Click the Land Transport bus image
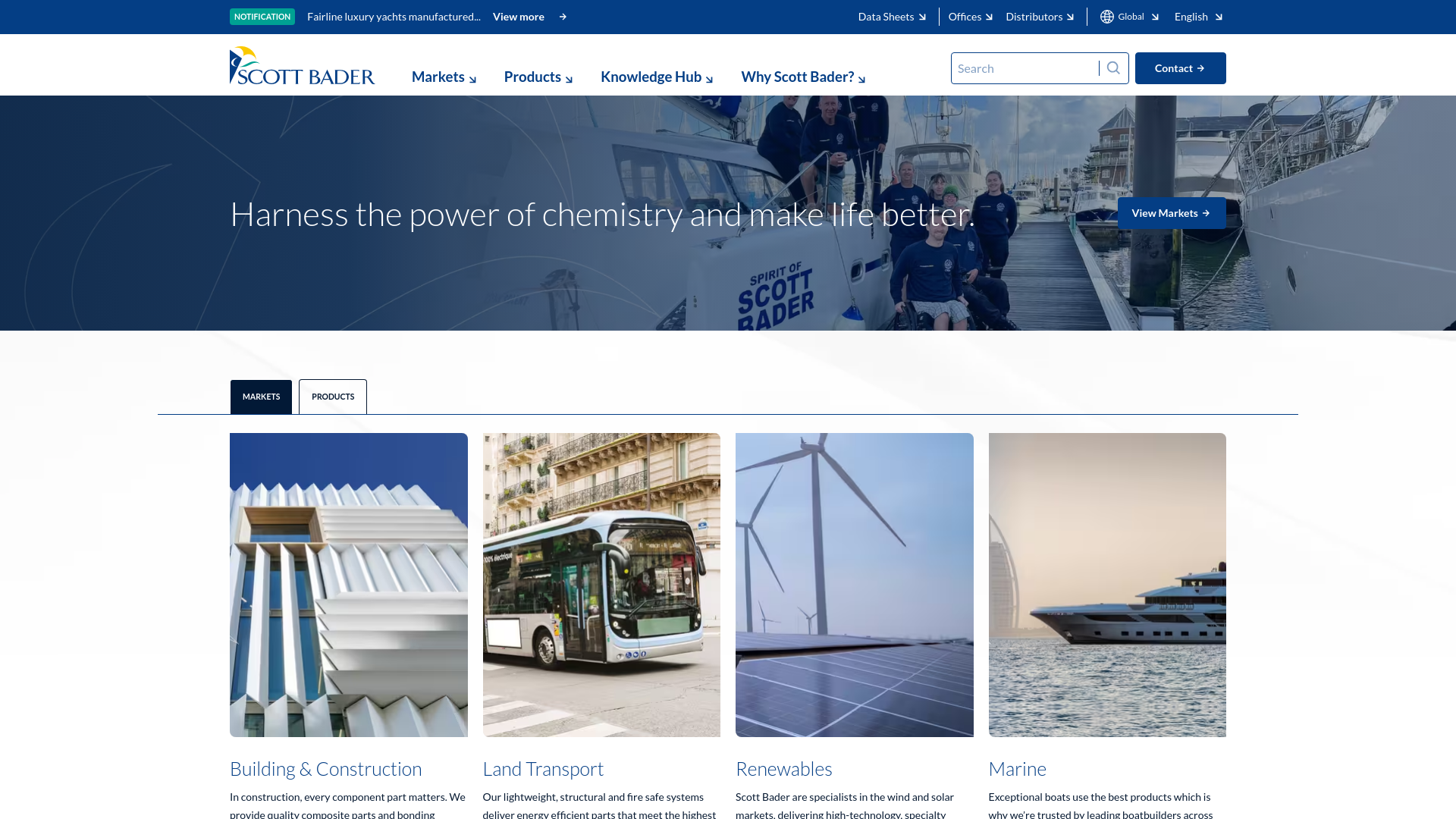The image size is (1456, 819). coord(601,585)
